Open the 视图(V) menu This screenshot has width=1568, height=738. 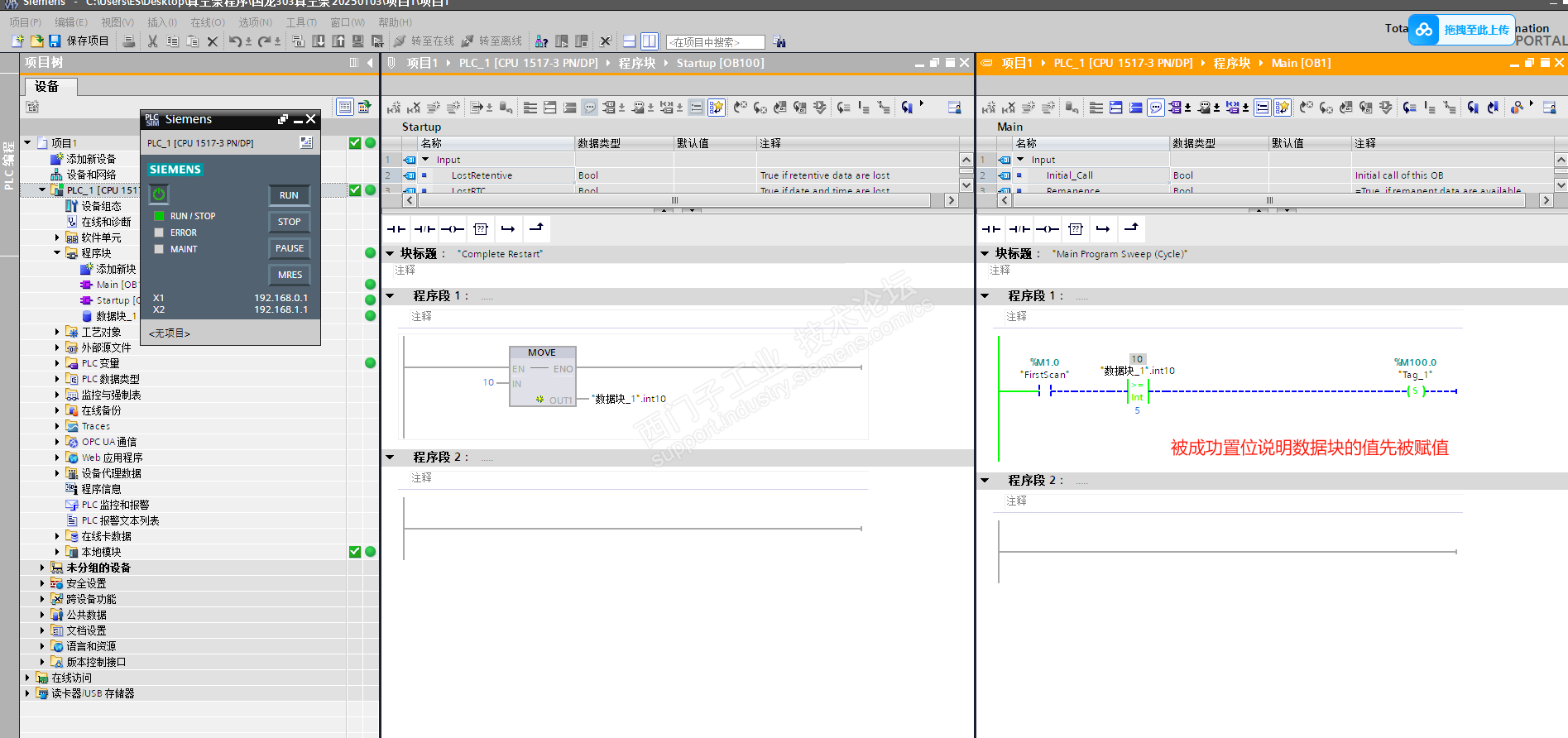[117, 22]
